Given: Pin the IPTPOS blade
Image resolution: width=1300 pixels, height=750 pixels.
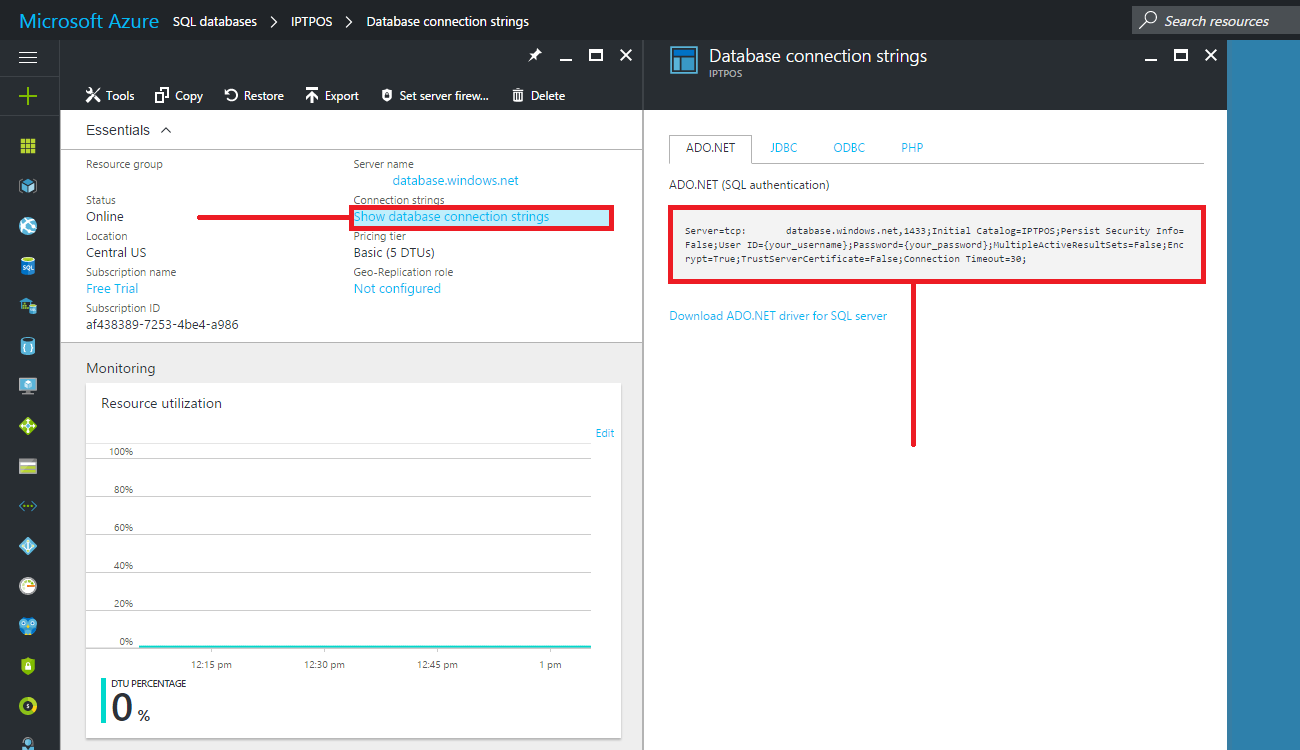Looking at the screenshot, I should (x=535, y=56).
